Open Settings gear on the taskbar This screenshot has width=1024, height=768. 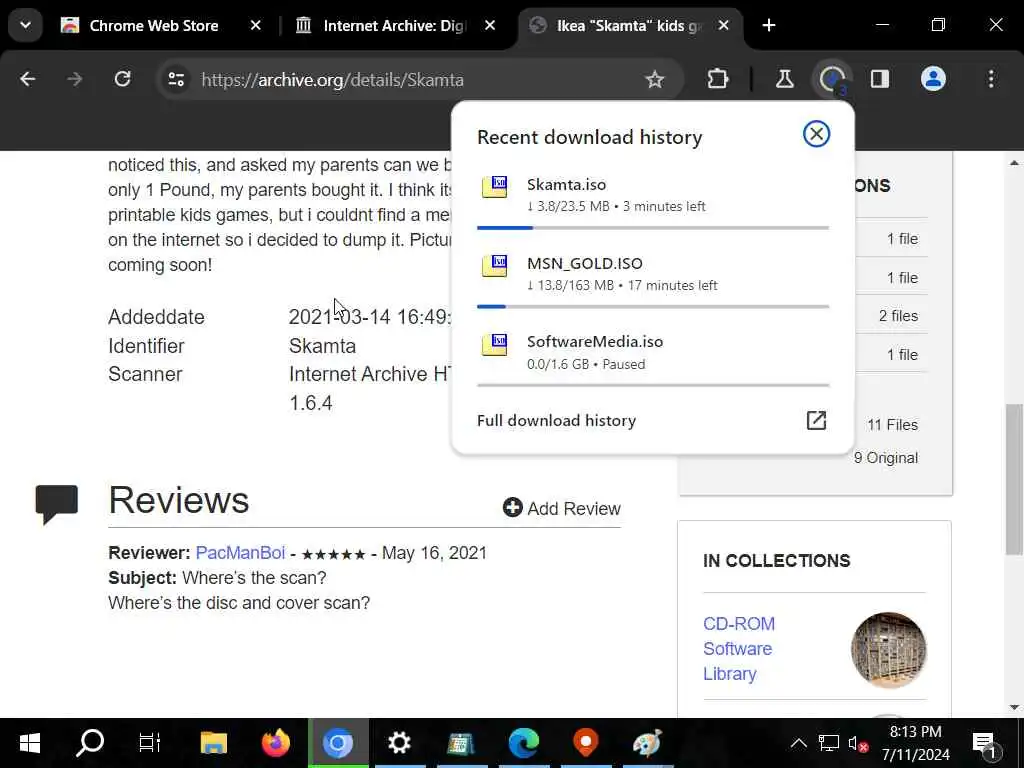click(399, 743)
